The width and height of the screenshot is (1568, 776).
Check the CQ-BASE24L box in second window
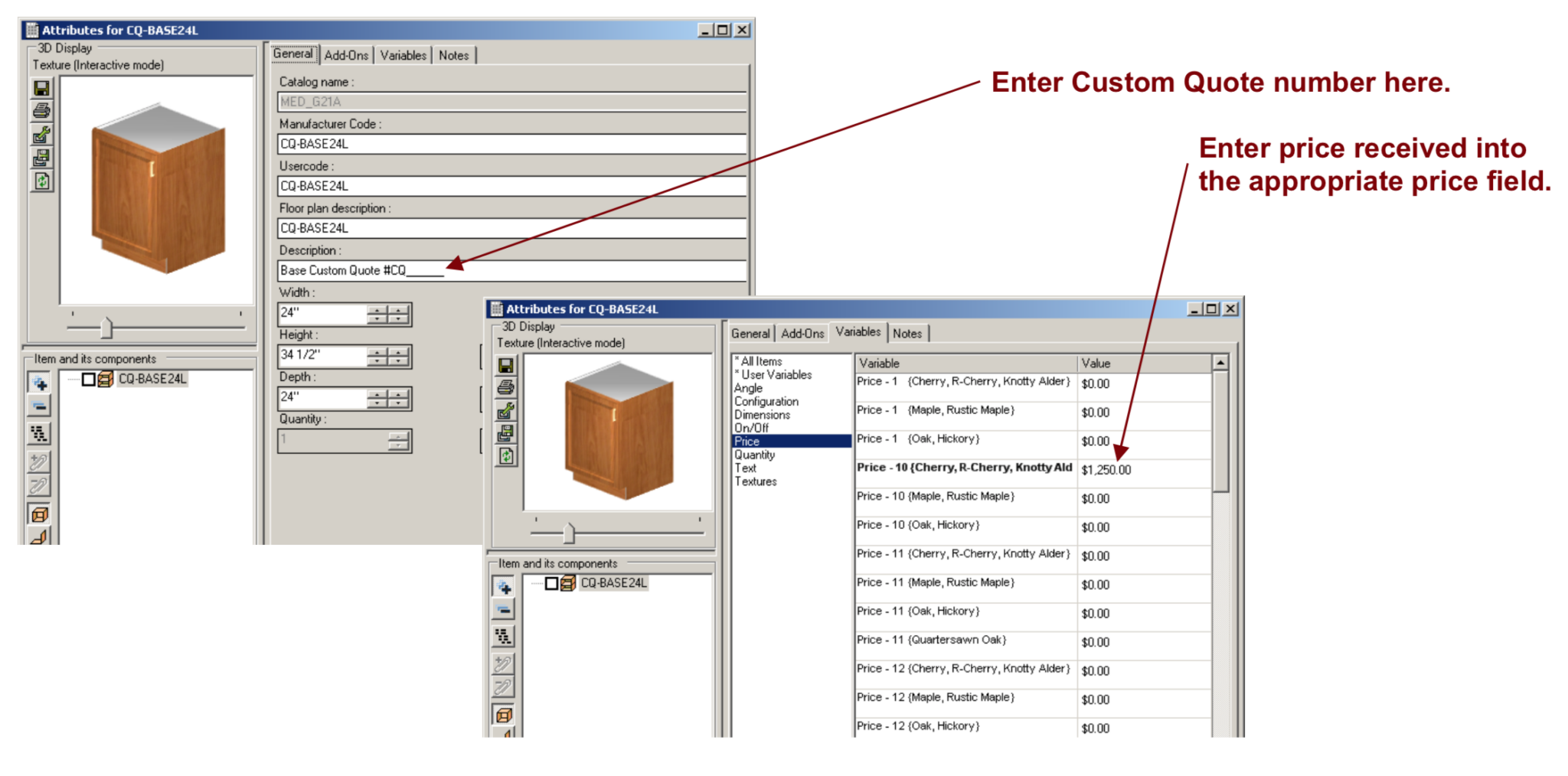point(550,582)
